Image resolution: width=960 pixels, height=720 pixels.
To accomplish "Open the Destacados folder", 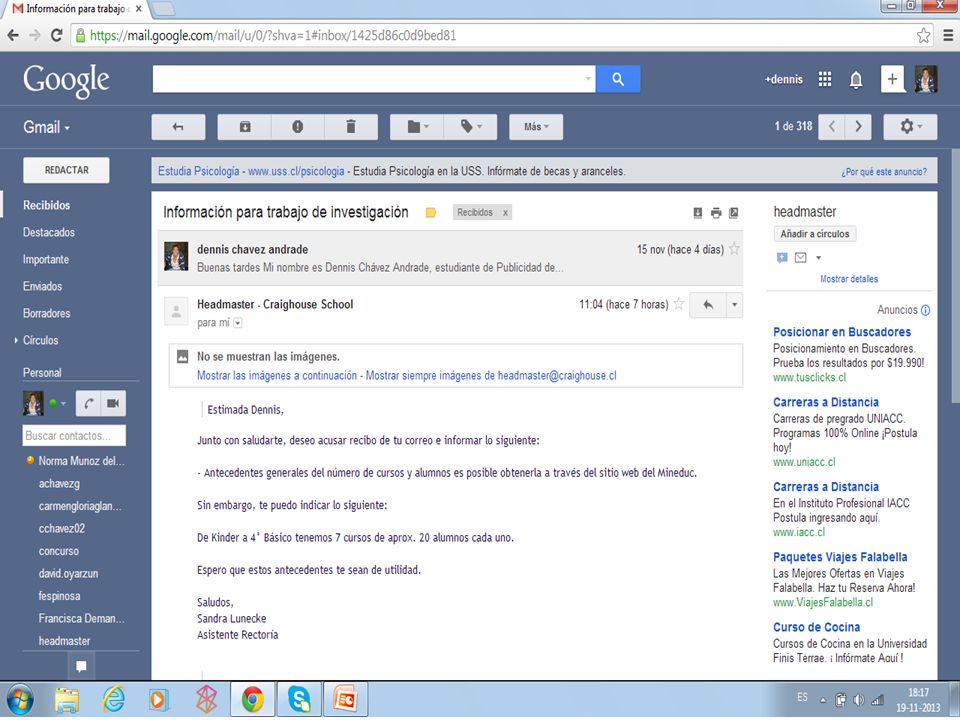I will click(49, 232).
